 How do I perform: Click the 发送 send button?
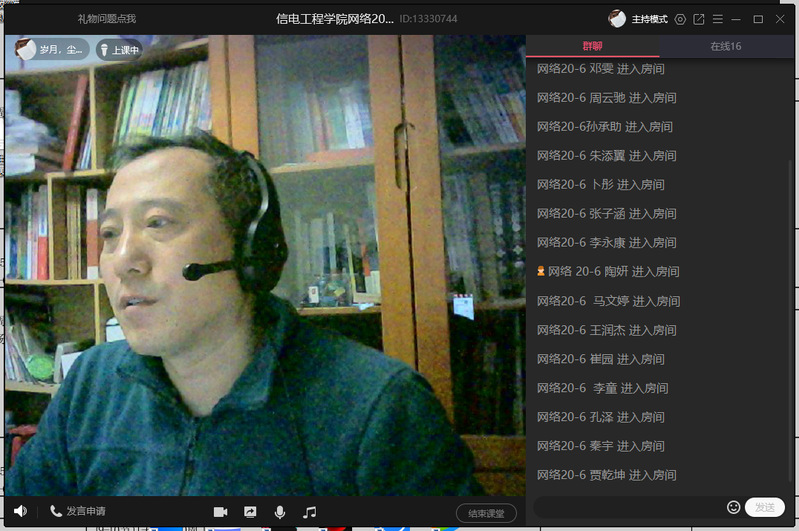(x=765, y=507)
